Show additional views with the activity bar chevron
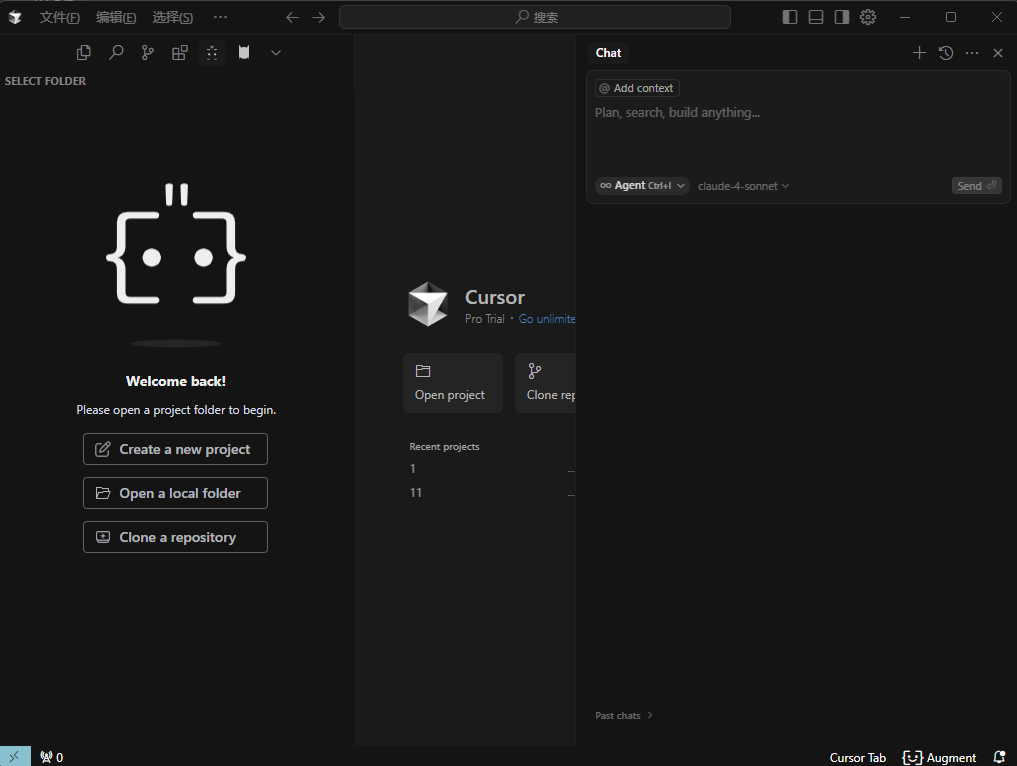Image resolution: width=1017 pixels, height=766 pixels. [x=276, y=53]
